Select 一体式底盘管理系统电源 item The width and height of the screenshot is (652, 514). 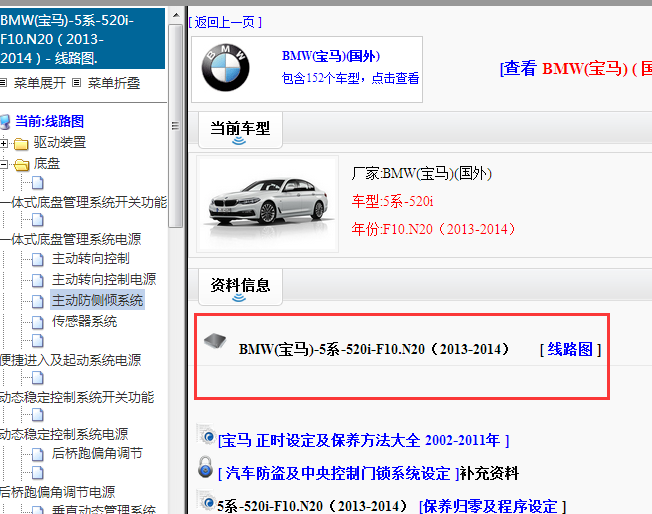pyautogui.click(x=71, y=239)
